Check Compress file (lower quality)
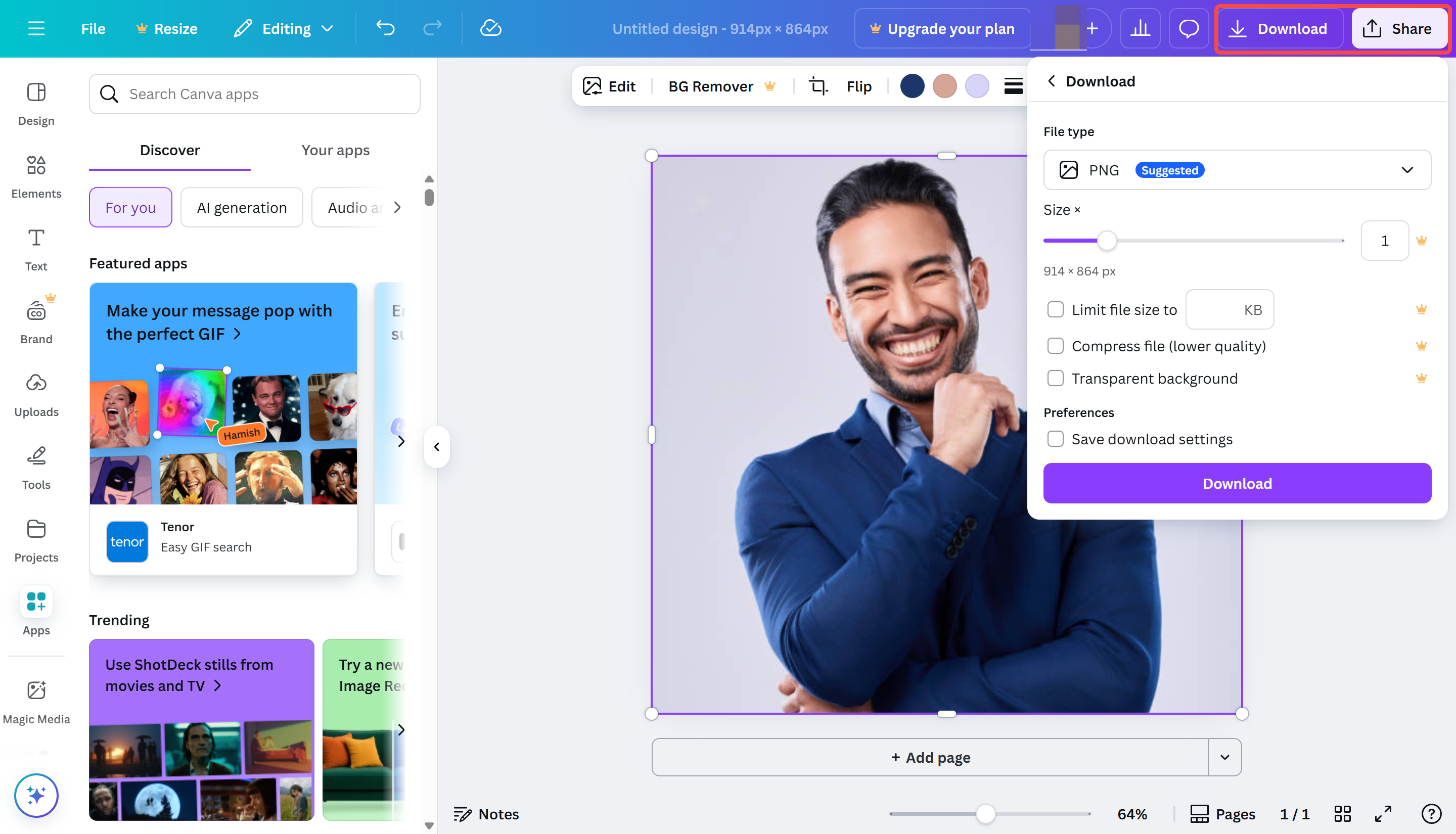The width and height of the screenshot is (1456, 834). (x=1056, y=345)
